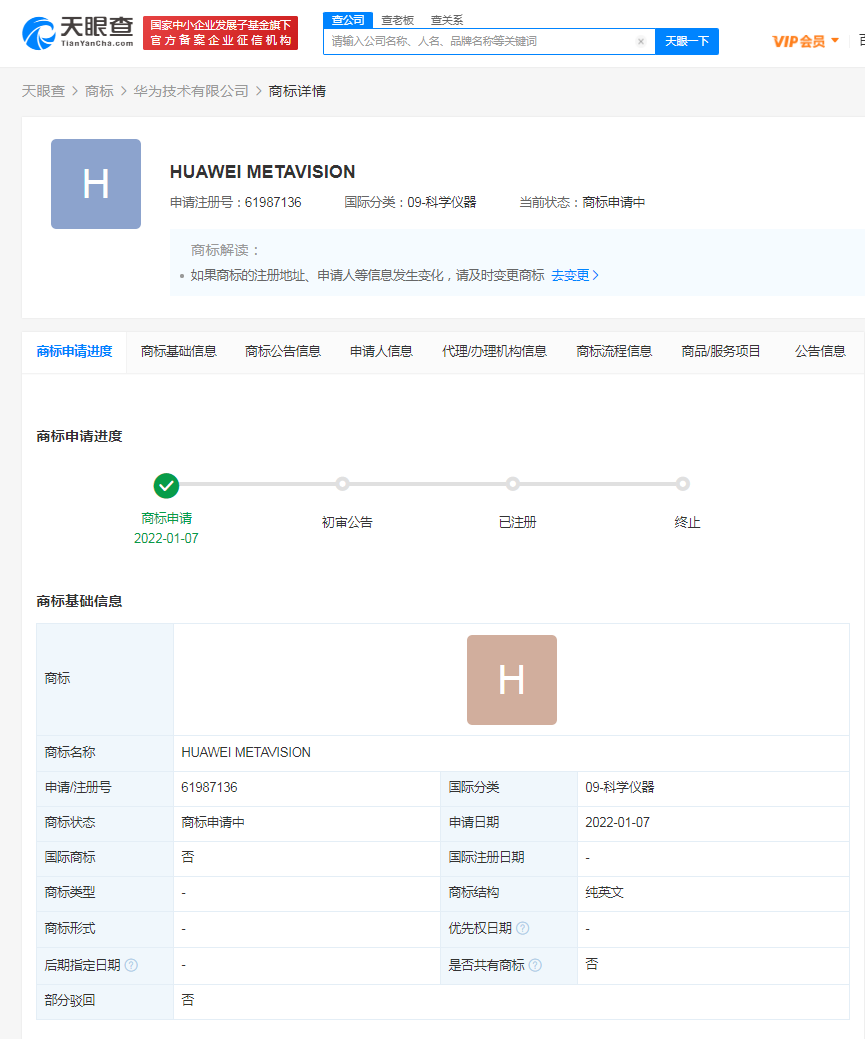Click the 初审公告 progress step circle
This screenshot has height=1039, width=865.
pos(342,484)
